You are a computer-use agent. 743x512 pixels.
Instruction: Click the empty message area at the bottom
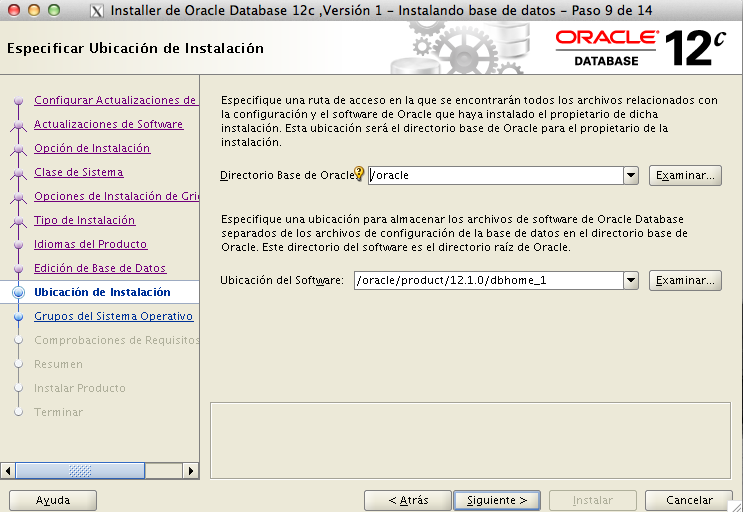[x=471, y=440]
